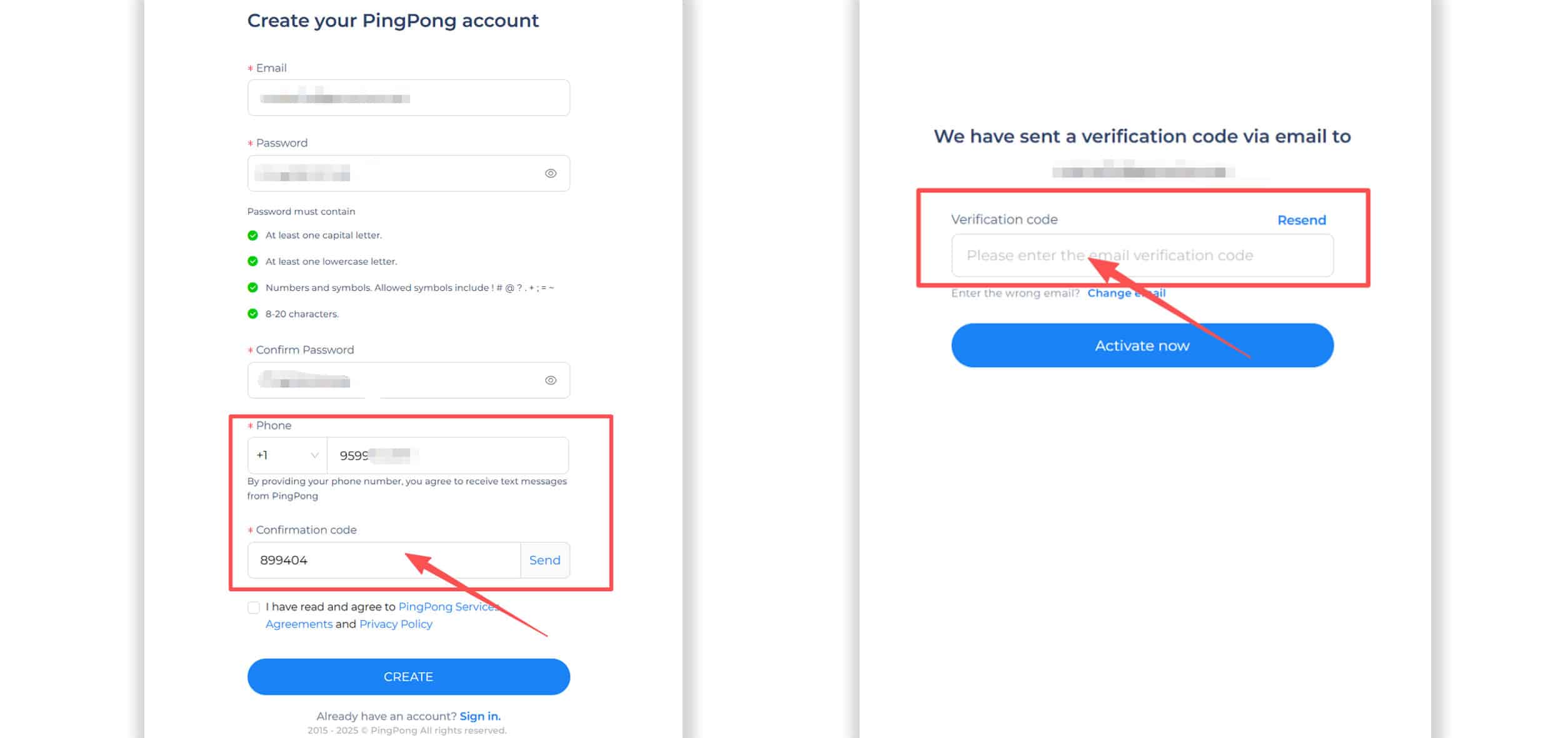1568x738 pixels.
Task: Open the +1 country code dropdown
Action: [x=288, y=455]
